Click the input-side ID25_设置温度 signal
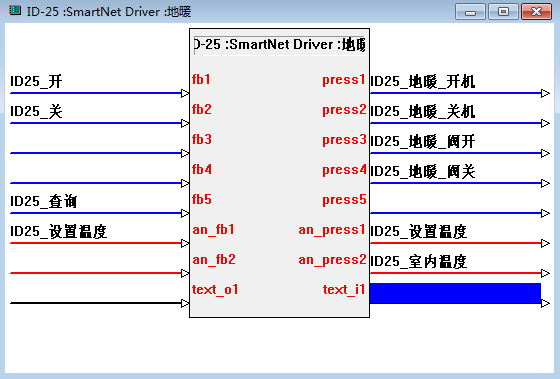This screenshot has height=379, width=560. pyautogui.click(x=59, y=231)
